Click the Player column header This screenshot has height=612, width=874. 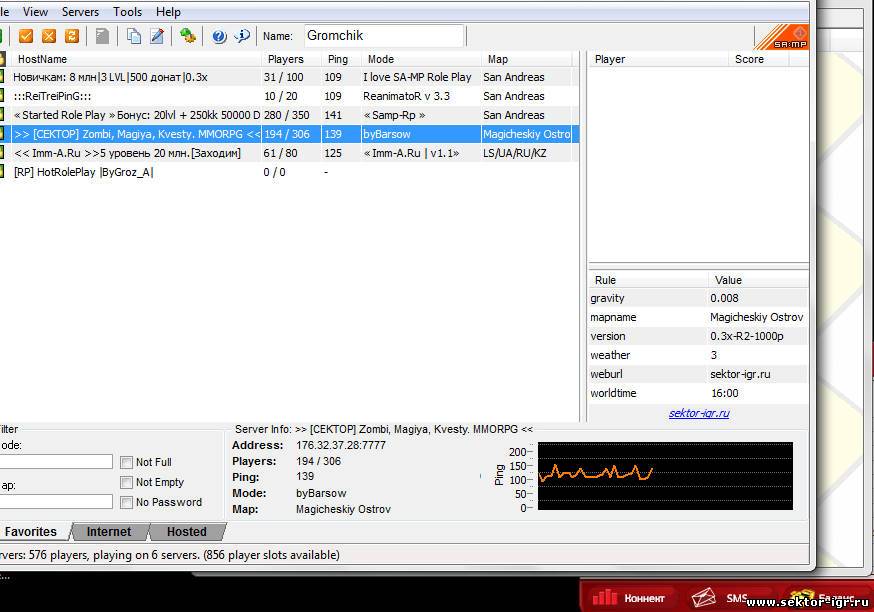coord(658,59)
